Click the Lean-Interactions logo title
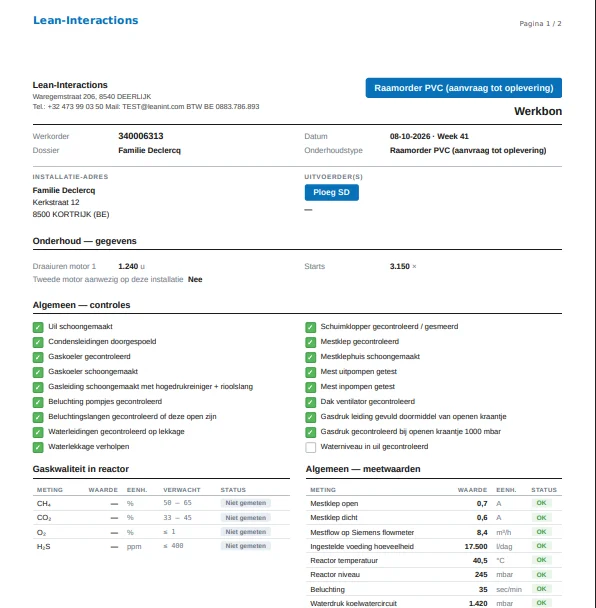The height and width of the screenshot is (608, 596). point(86,20)
